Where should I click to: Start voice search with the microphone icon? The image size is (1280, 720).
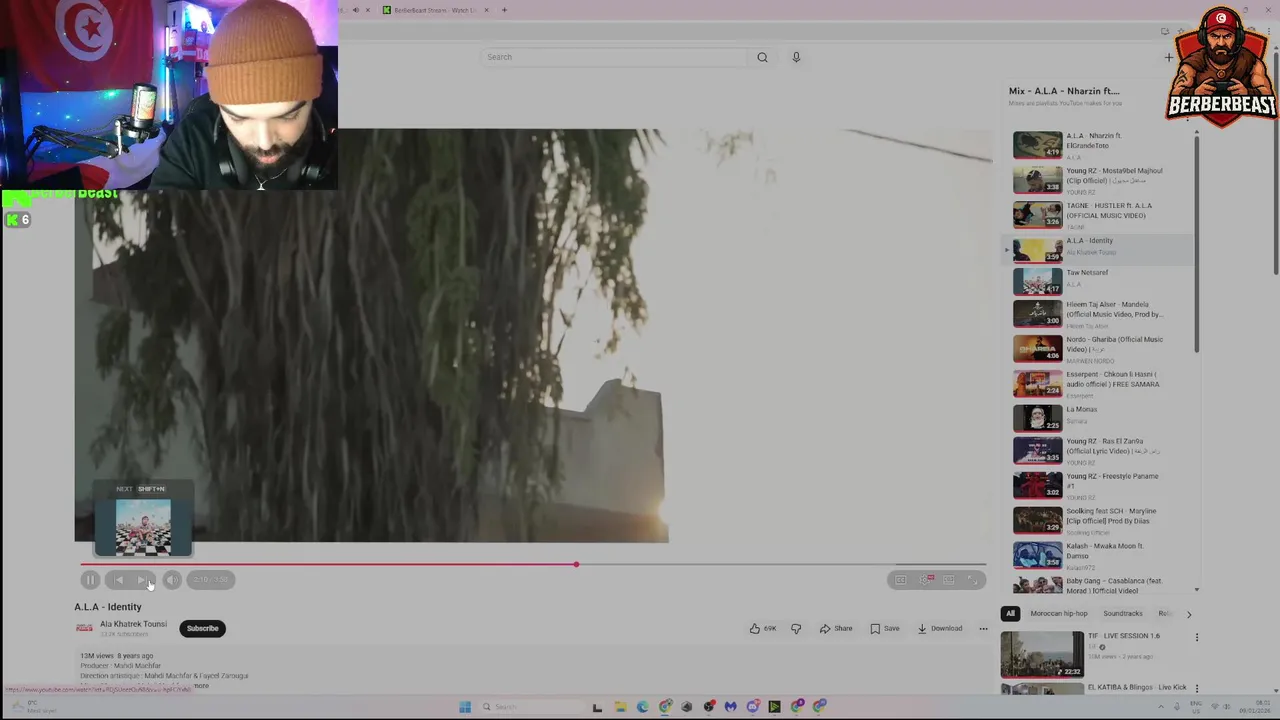coord(796,57)
